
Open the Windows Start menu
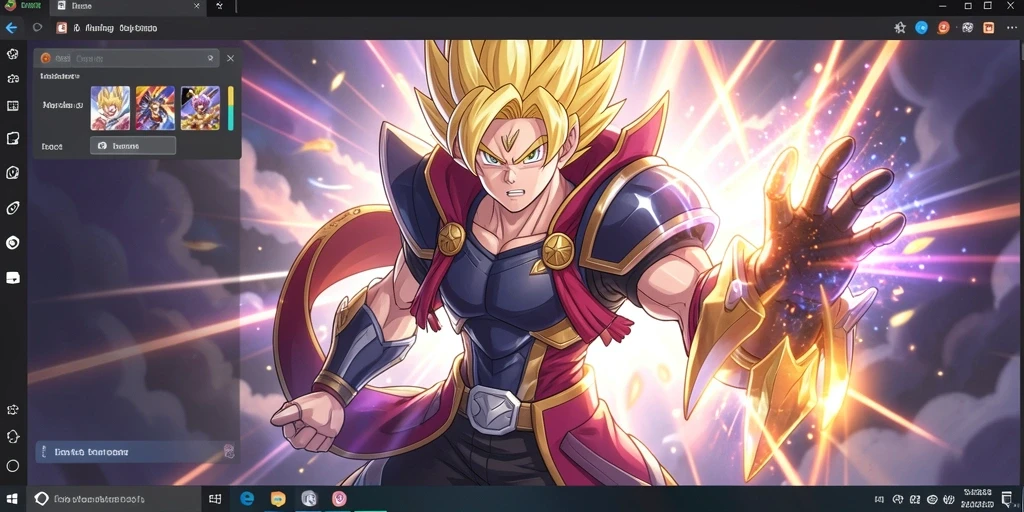click(x=12, y=499)
